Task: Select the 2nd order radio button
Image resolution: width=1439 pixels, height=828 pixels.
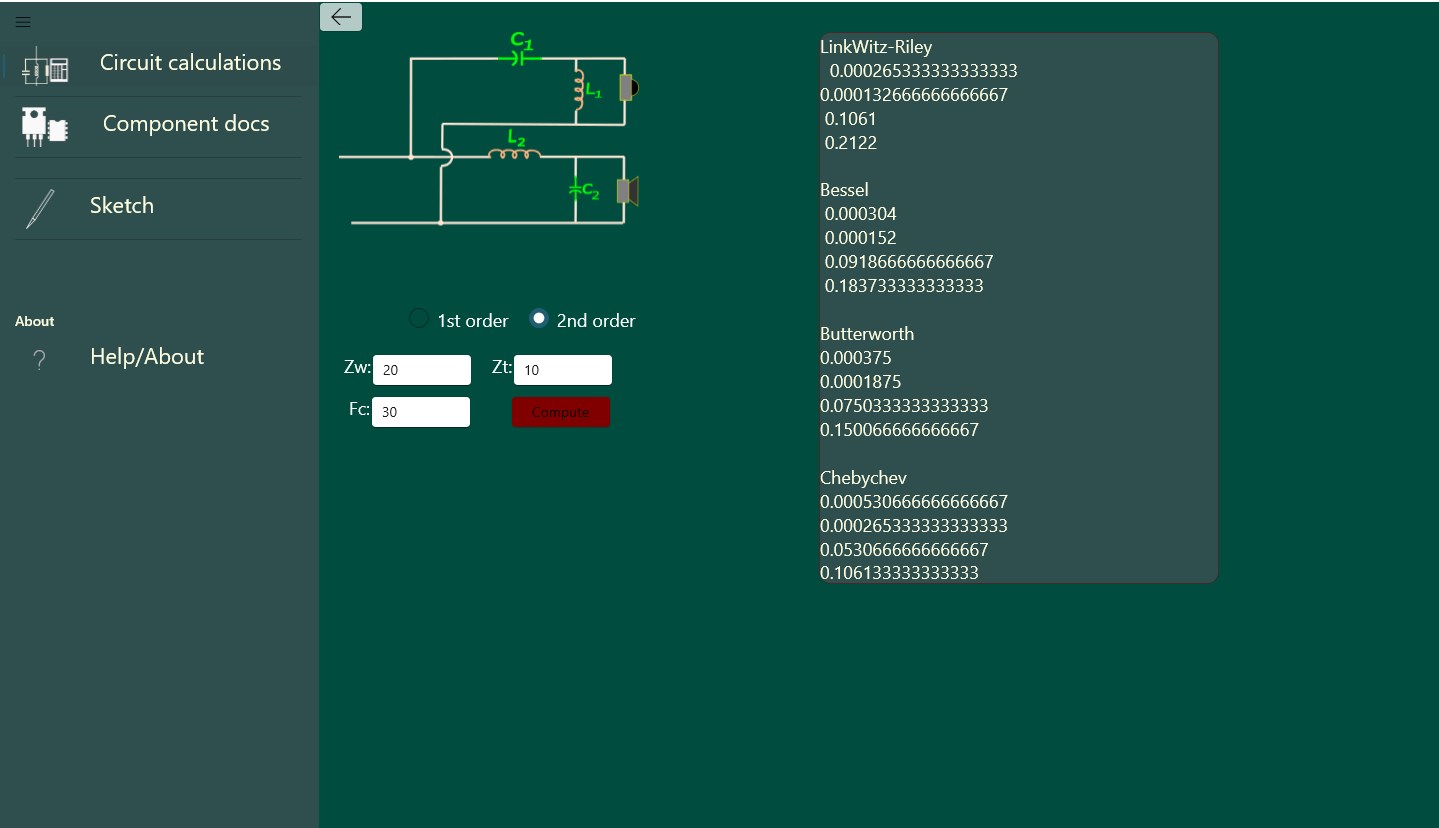Action: 538,318
